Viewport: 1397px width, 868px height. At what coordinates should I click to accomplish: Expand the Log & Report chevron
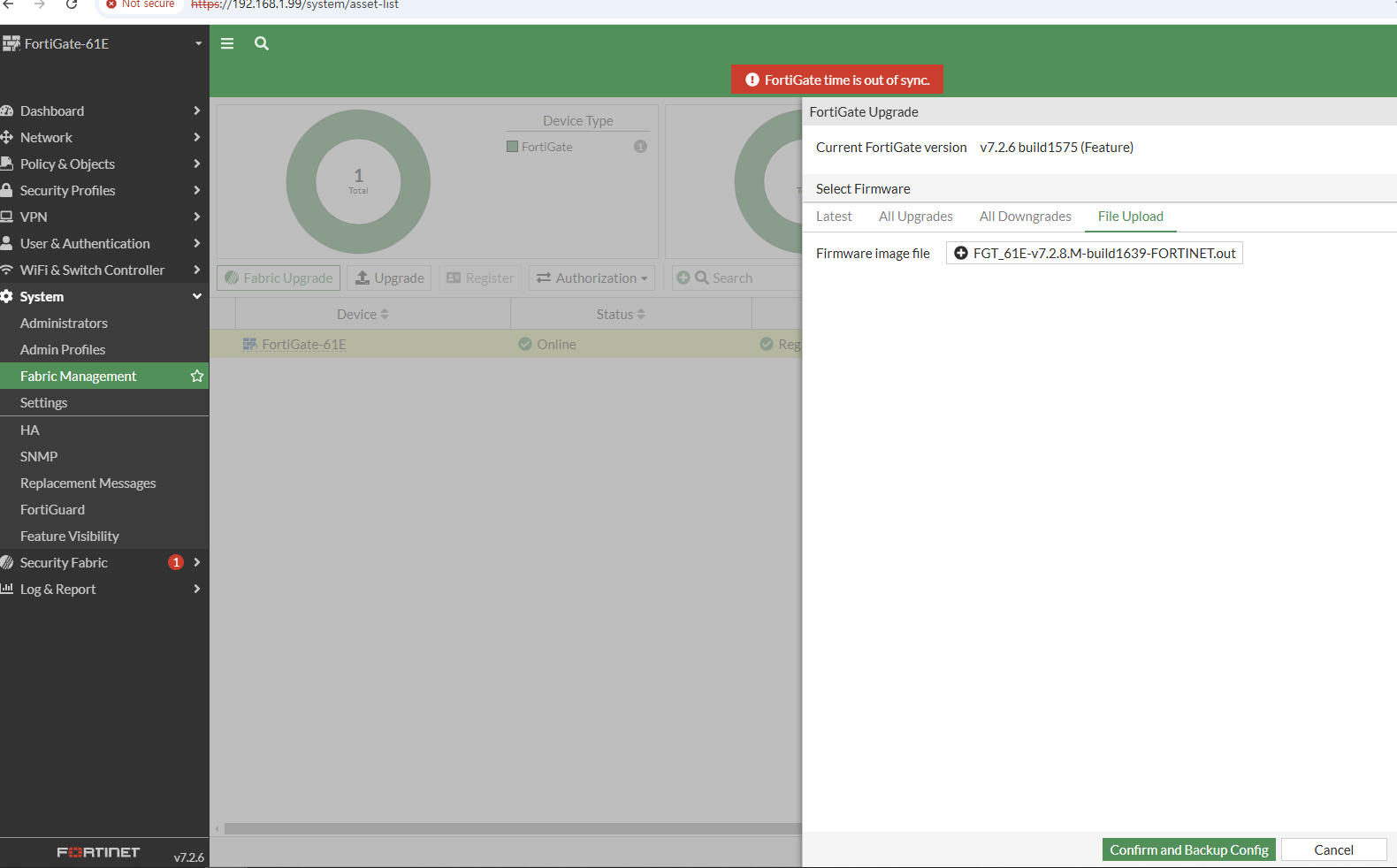(196, 589)
